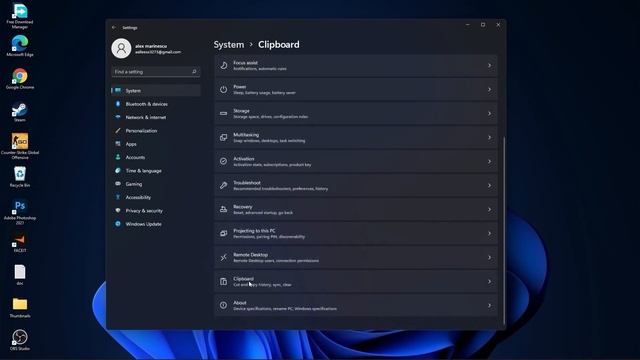640x360 pixels.
Task: Click the Activation checkmark icon
Action: (x=223, y=161)
